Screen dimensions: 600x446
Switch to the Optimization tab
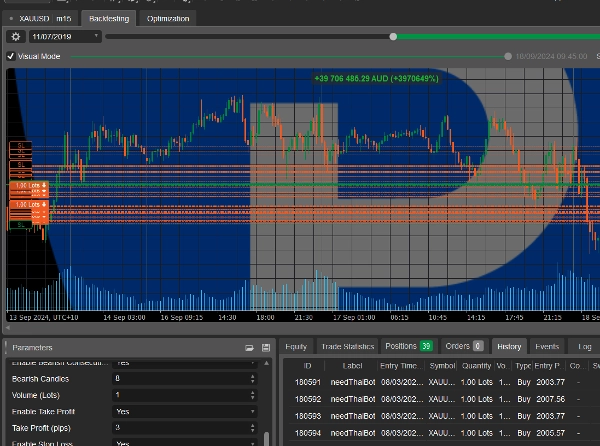(166, 18)
